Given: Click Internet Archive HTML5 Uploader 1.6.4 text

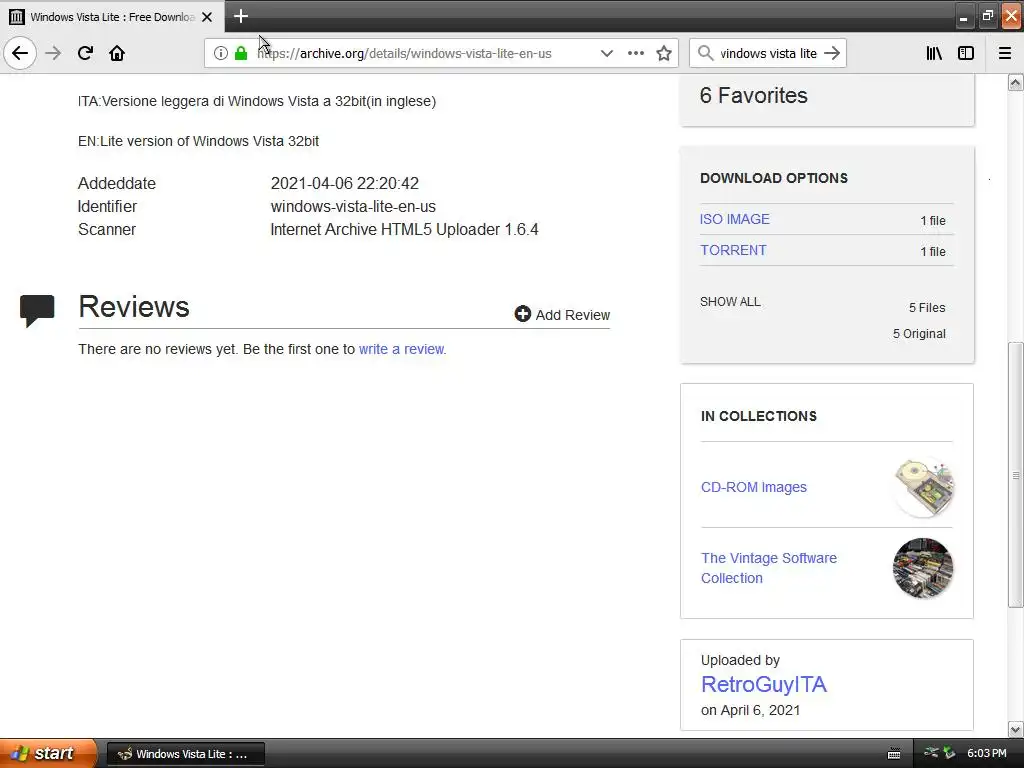Looking at the screenshot, I should point(404,229).
